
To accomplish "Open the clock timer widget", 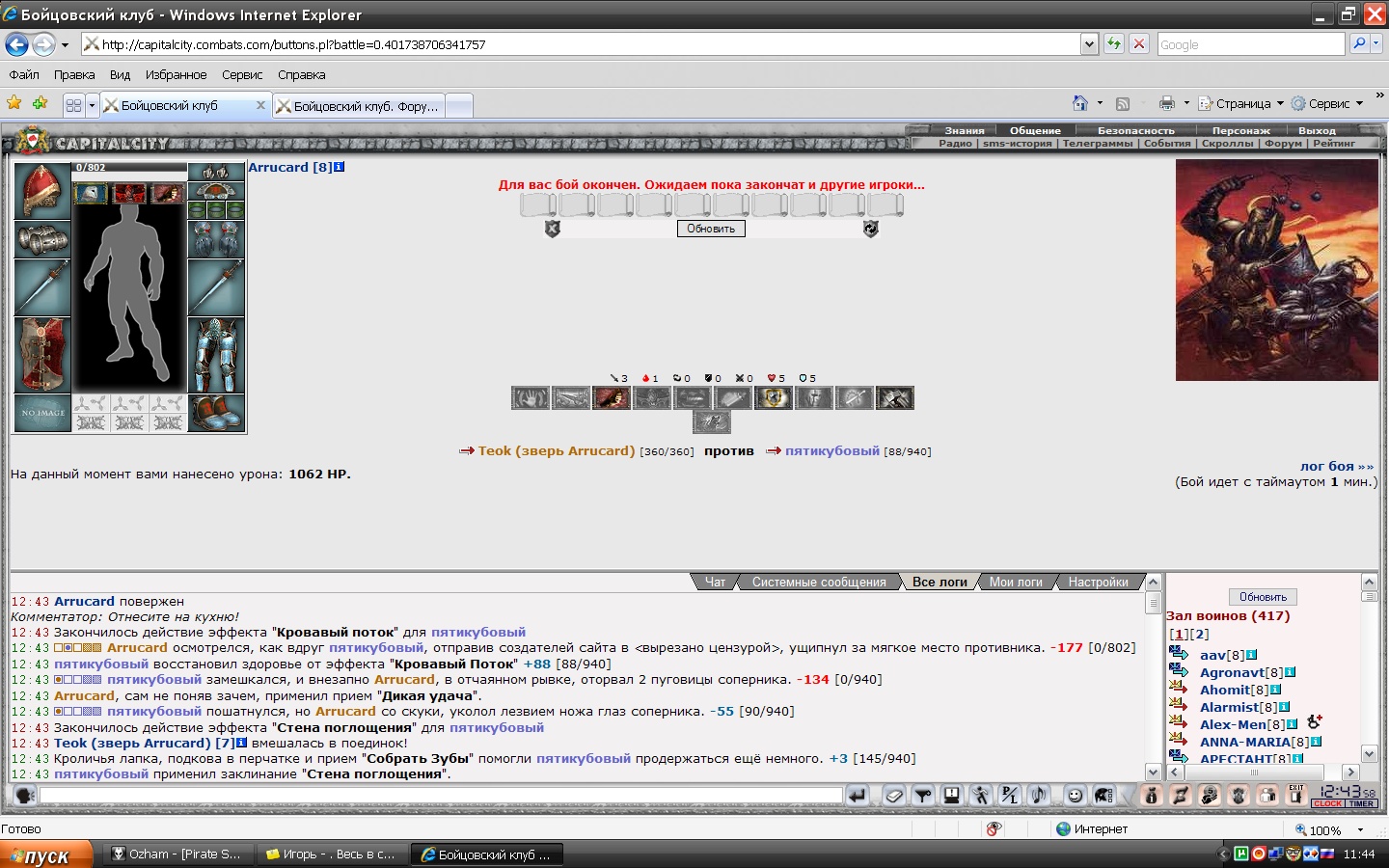I will (1345, 796).
